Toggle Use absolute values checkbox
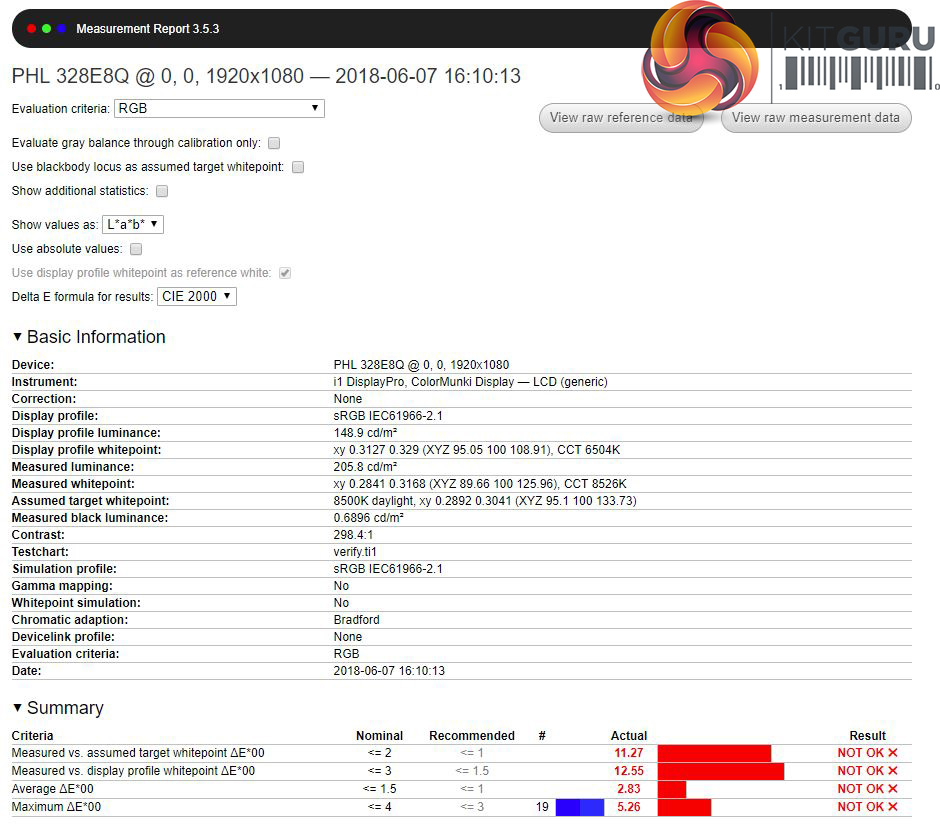This screenshot has height=829, width=940. pyautogui.click(x=136, y=249)
